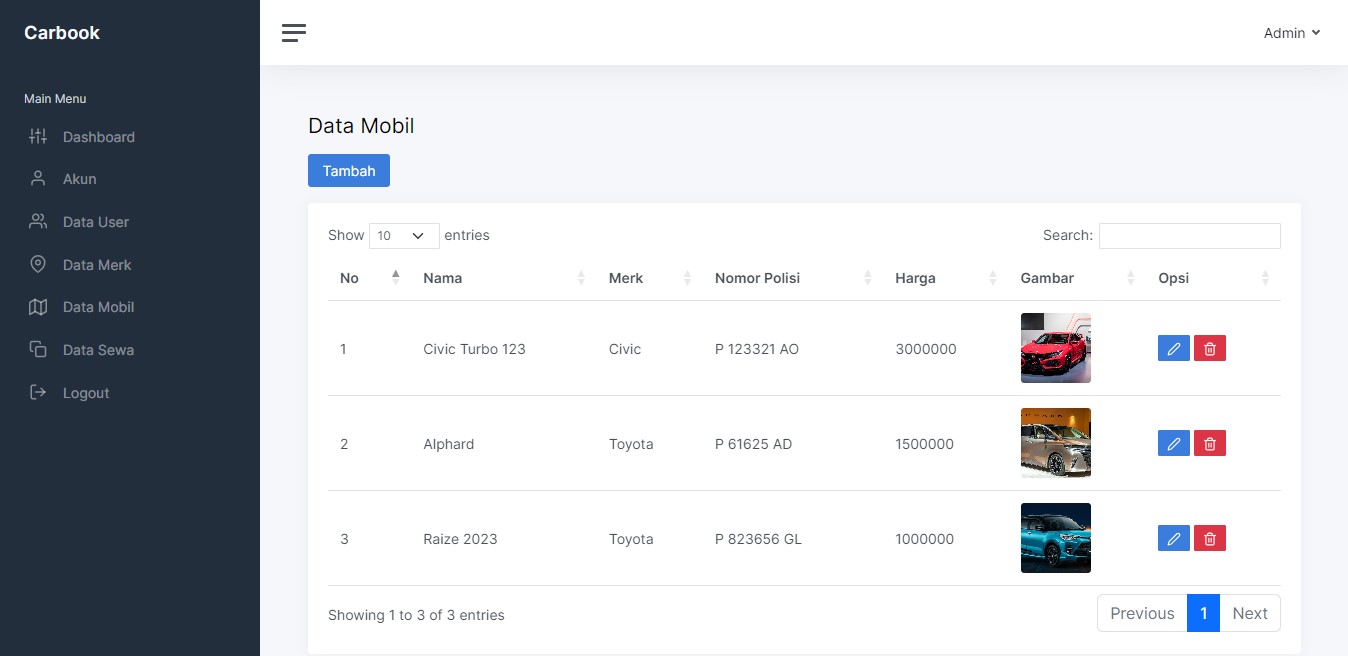Click the edit pencil icon for Alphard

(1173, 443)
